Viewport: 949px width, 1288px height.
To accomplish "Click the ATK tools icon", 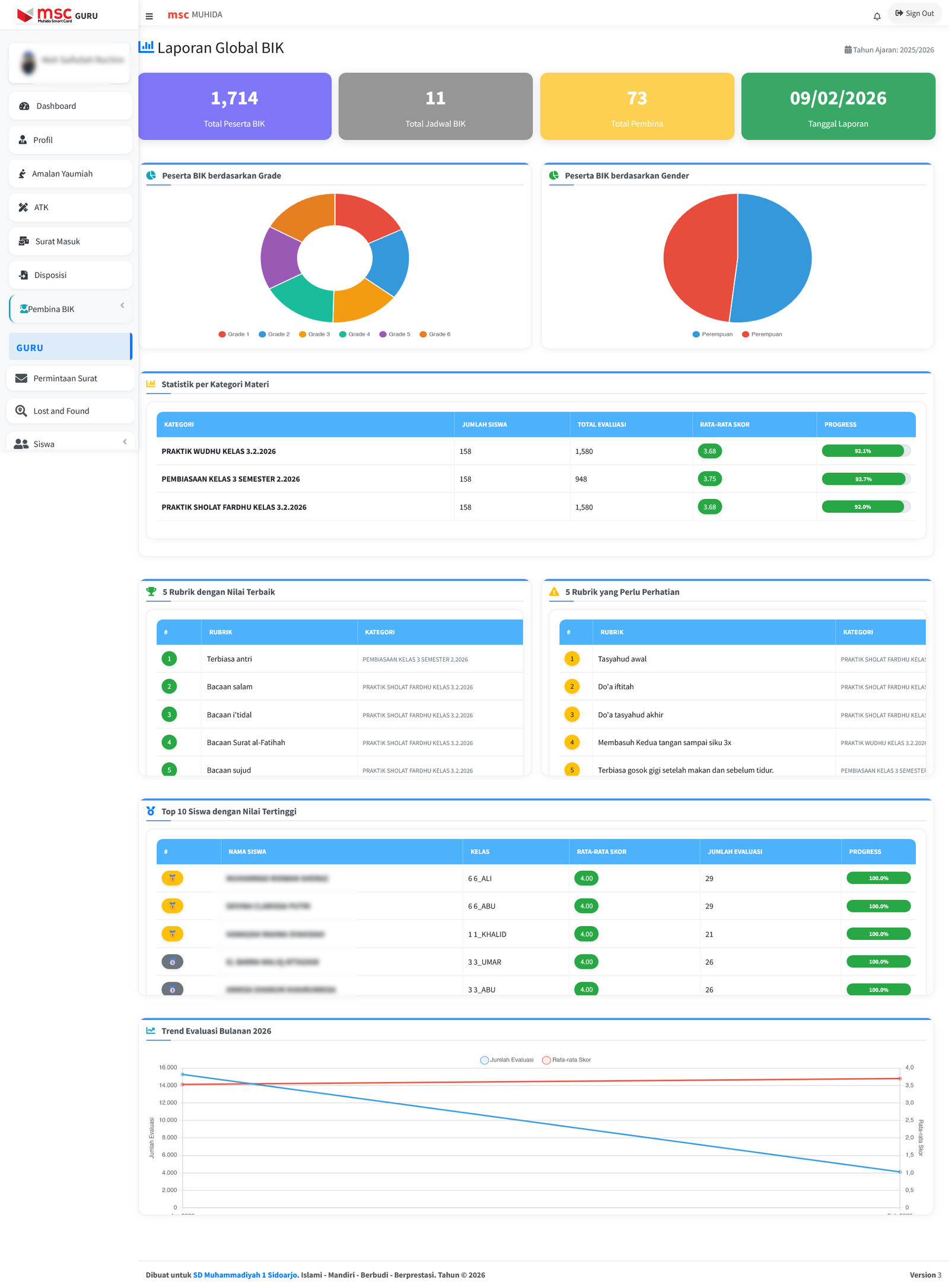I will point(23,207).
